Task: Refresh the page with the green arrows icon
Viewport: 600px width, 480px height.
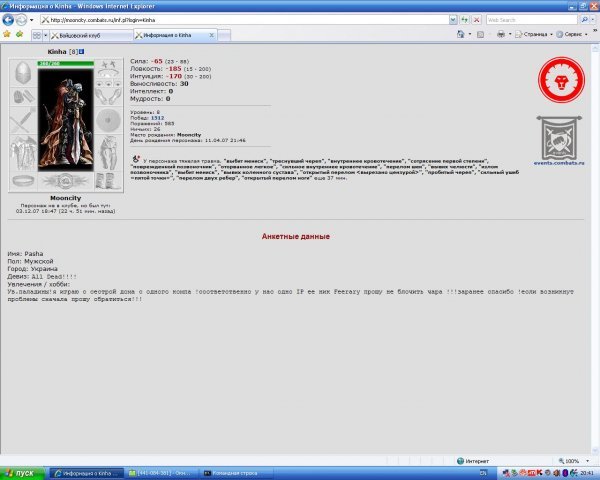Action: (465, 20)
